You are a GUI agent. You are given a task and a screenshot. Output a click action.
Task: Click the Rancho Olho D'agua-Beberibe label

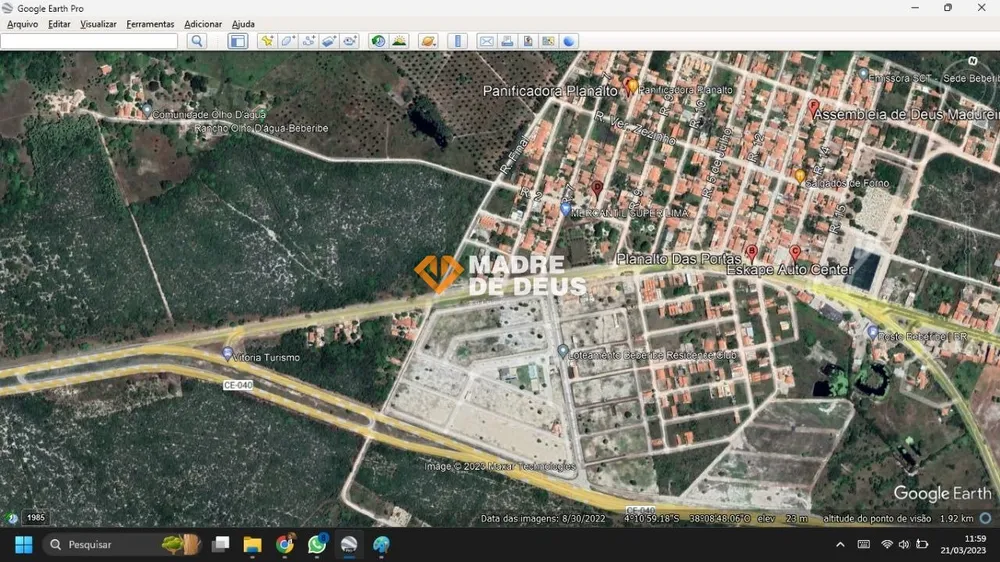261,128
